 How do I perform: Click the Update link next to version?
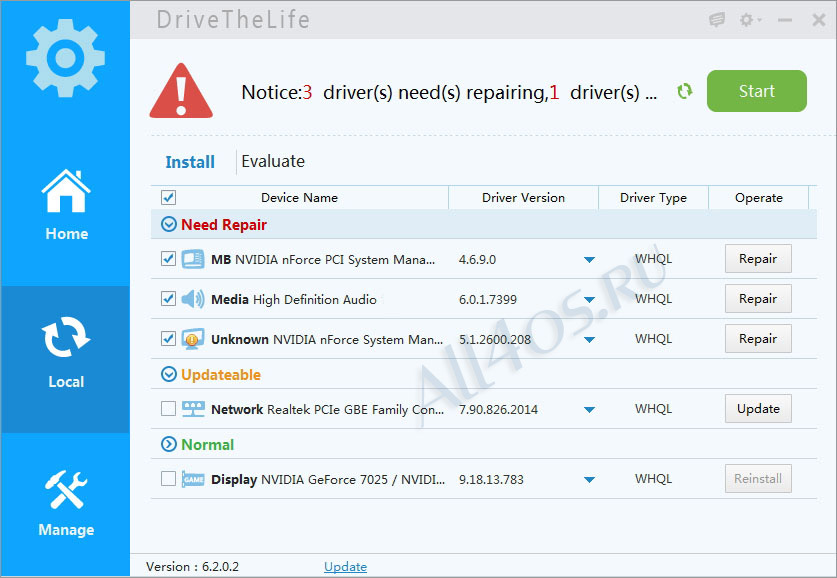click(x=345, y=566)
